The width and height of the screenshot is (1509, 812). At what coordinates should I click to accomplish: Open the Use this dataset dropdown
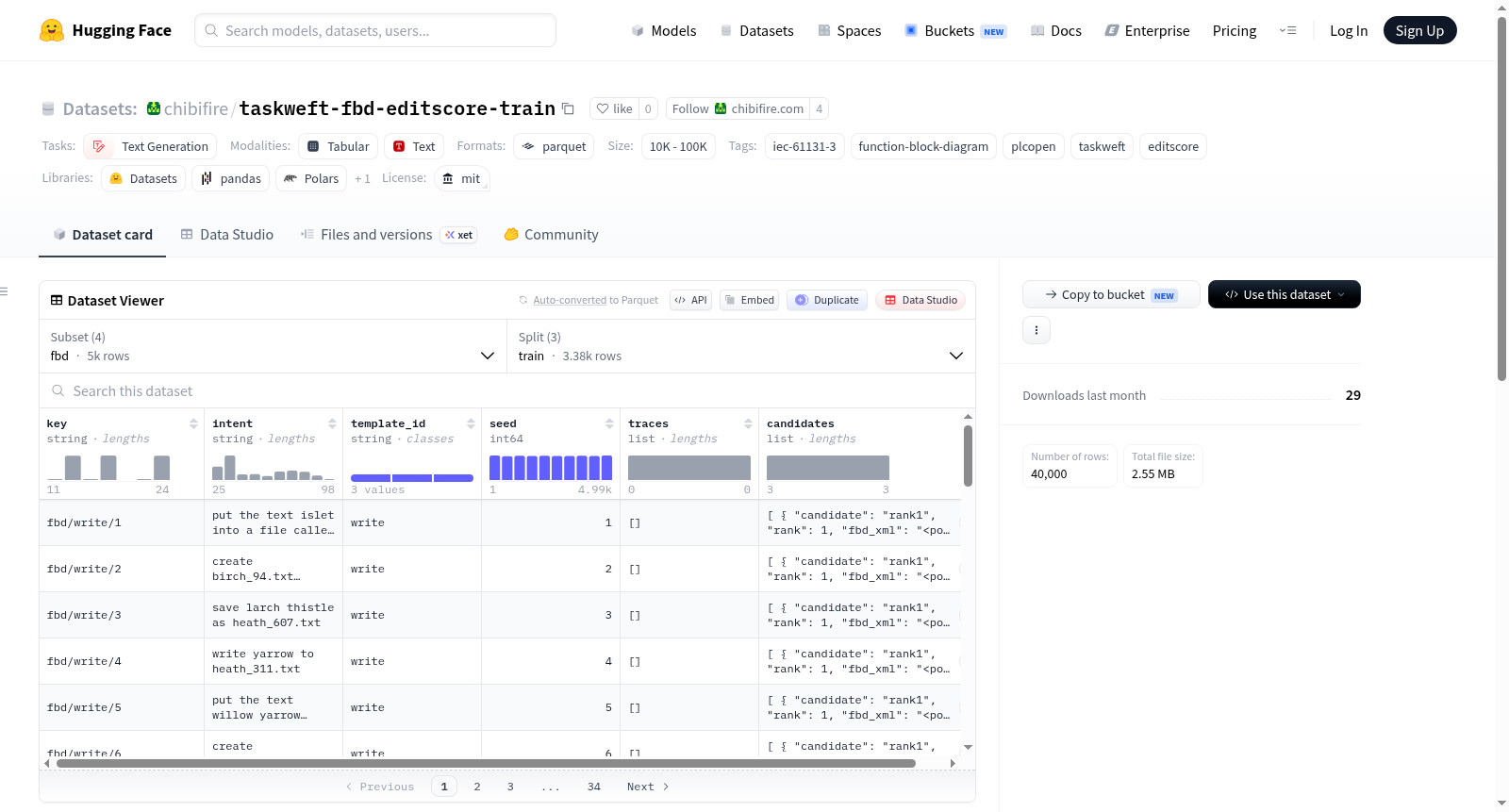tap(1285, 294)
